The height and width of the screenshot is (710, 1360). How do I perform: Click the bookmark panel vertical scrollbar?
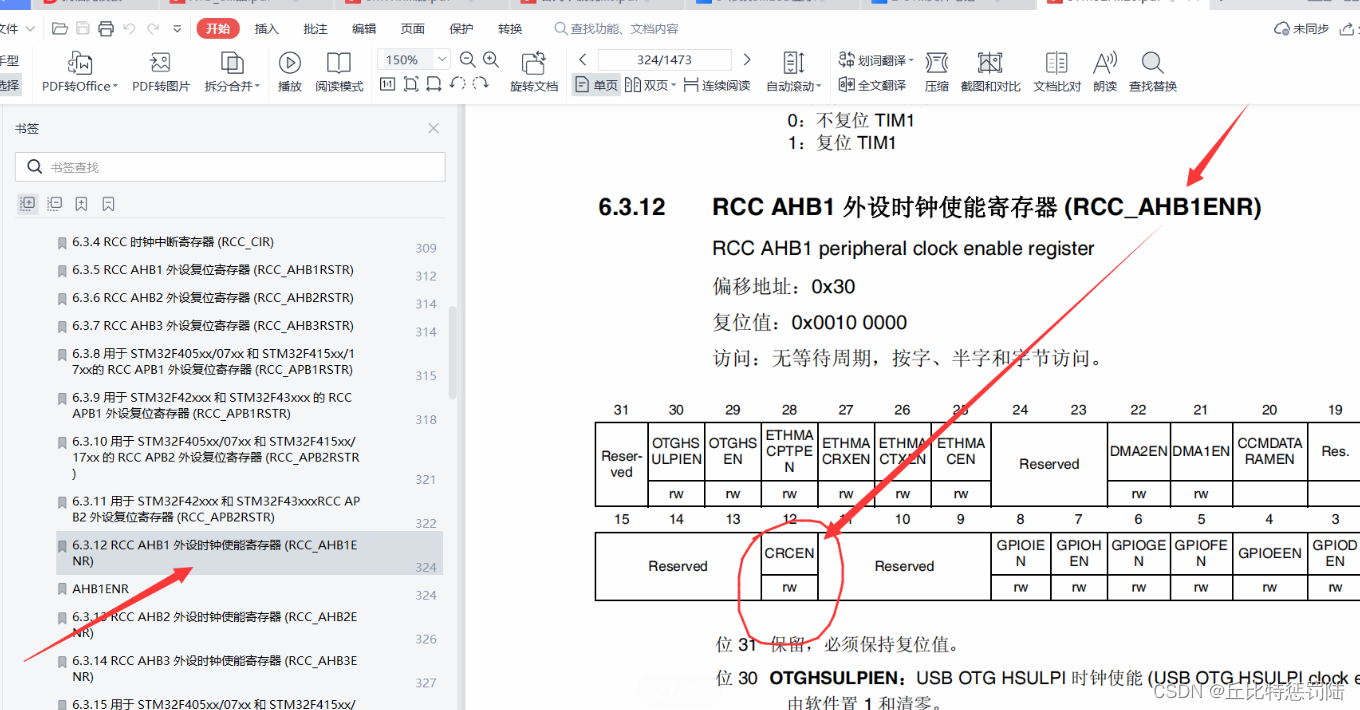point(453,352)
